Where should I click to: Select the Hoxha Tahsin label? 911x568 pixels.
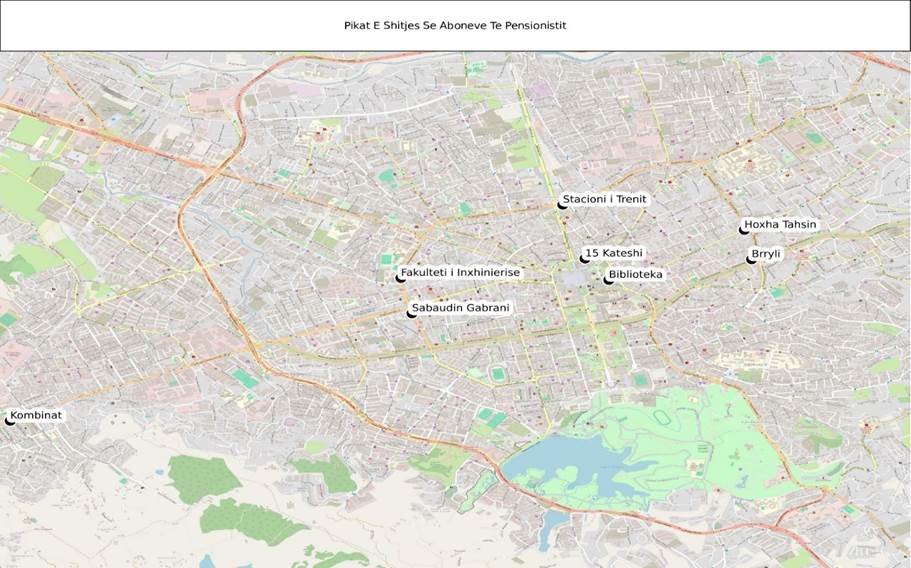click(780, 224)
